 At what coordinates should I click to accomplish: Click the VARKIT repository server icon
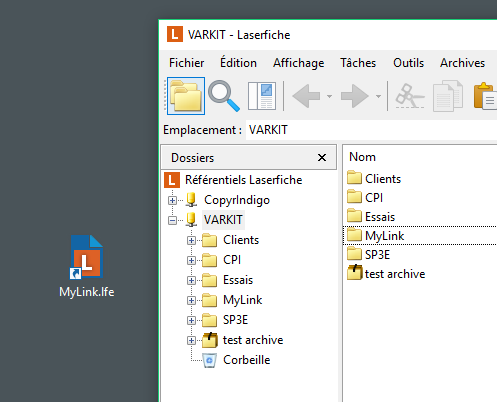pos(191,220)
